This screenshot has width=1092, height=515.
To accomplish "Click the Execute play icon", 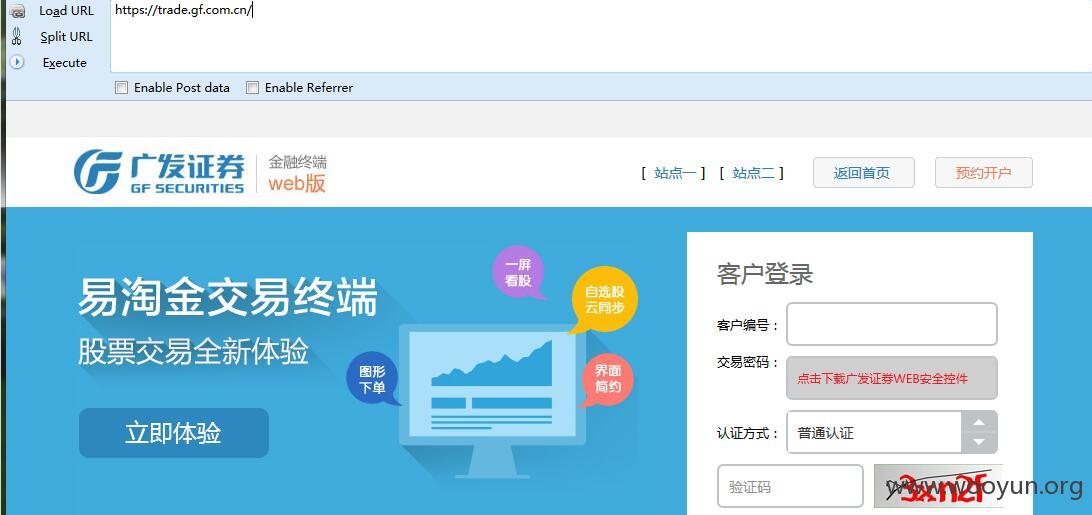I will (x=17, y=62).
